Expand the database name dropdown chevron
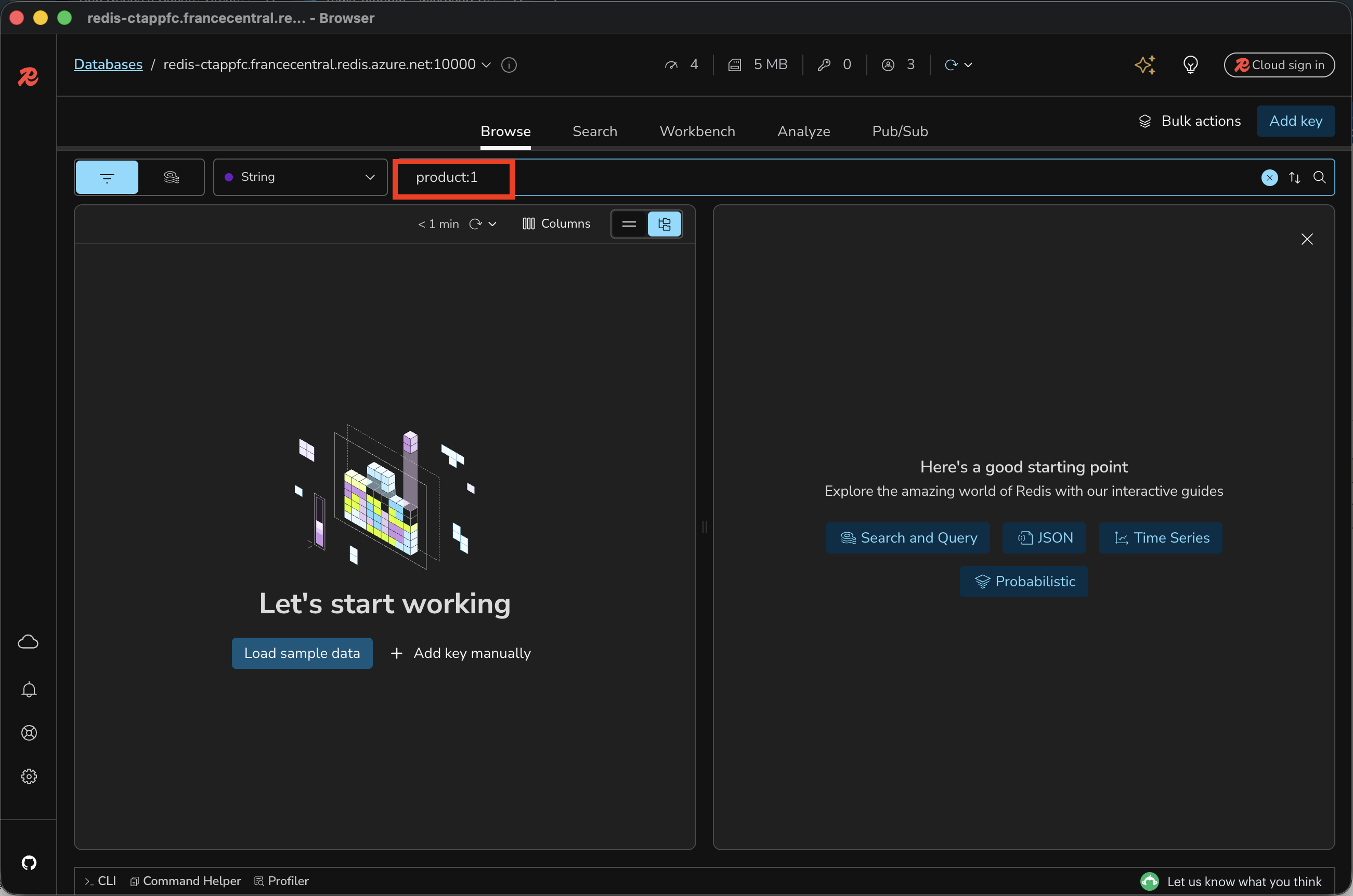This screenshot has height=896, width=1353. pos(486,65)
